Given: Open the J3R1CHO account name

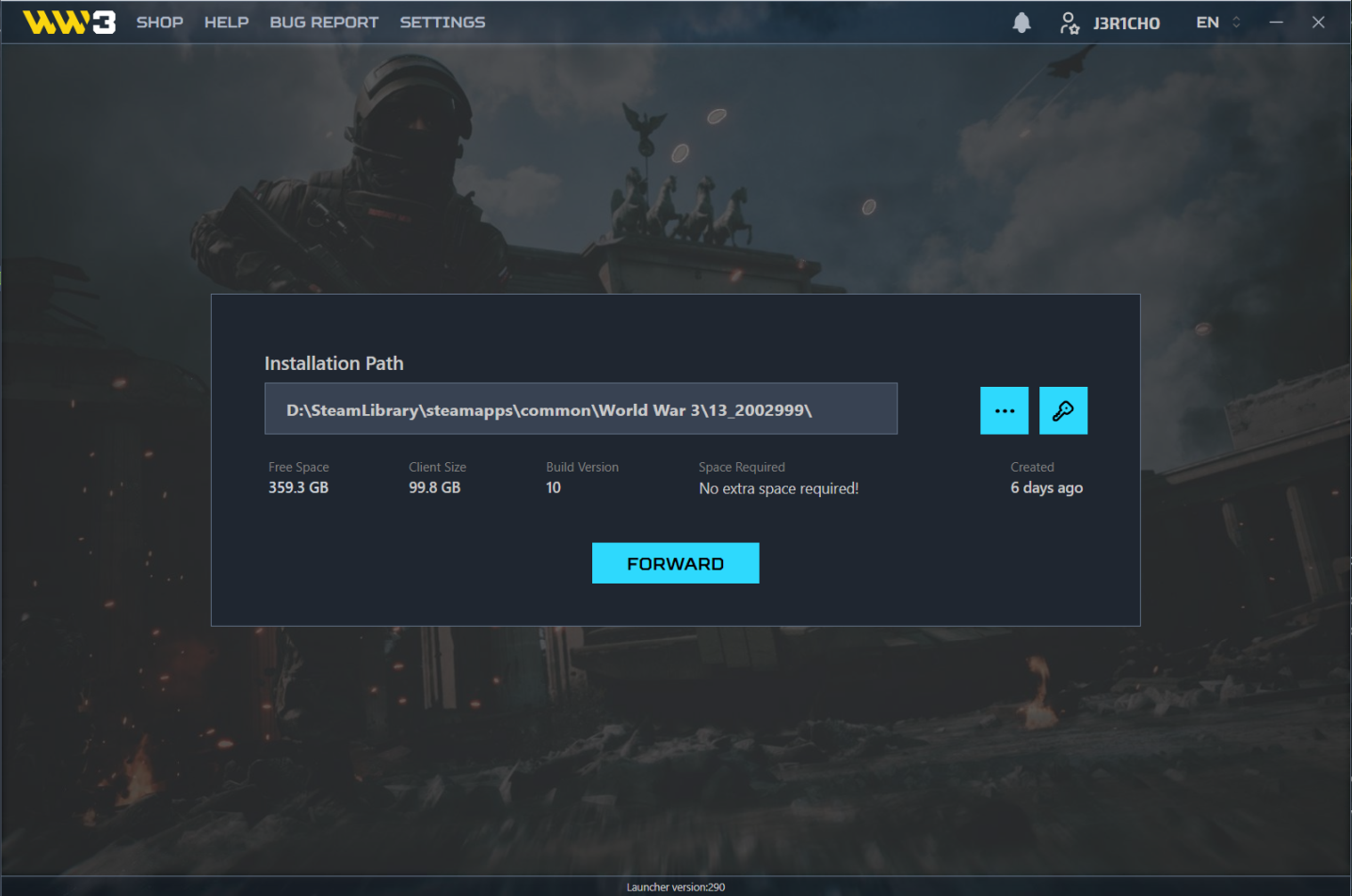Looking at the screenshot, I should click(x=1126, y=24).
